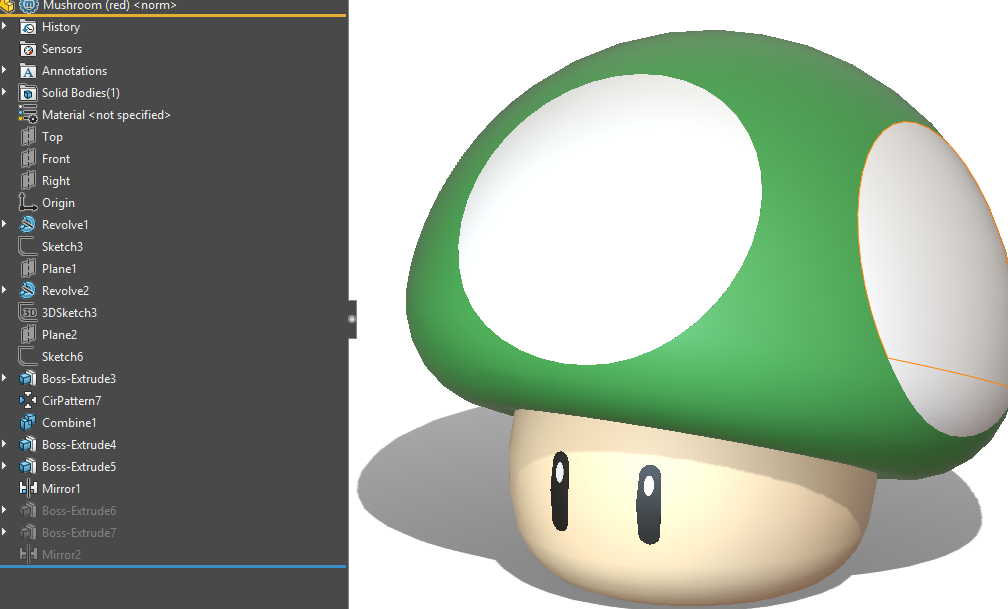Screen dimensions: 1008x609
Task: Click the Boss-Extrude7 suppressed feature icon
Action: click(28, 532)
